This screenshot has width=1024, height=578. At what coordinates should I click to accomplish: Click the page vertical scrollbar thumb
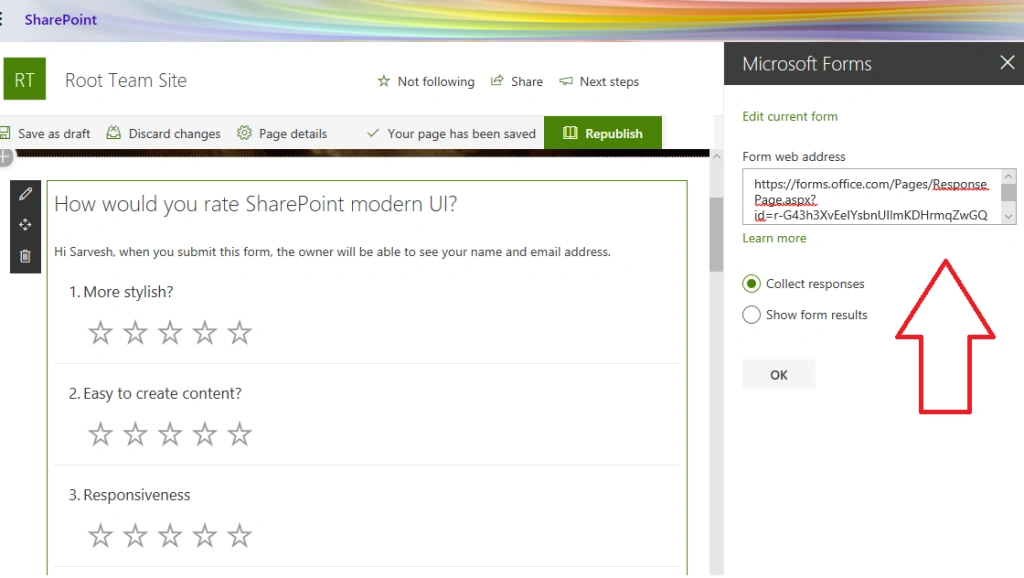pos(716,234)
